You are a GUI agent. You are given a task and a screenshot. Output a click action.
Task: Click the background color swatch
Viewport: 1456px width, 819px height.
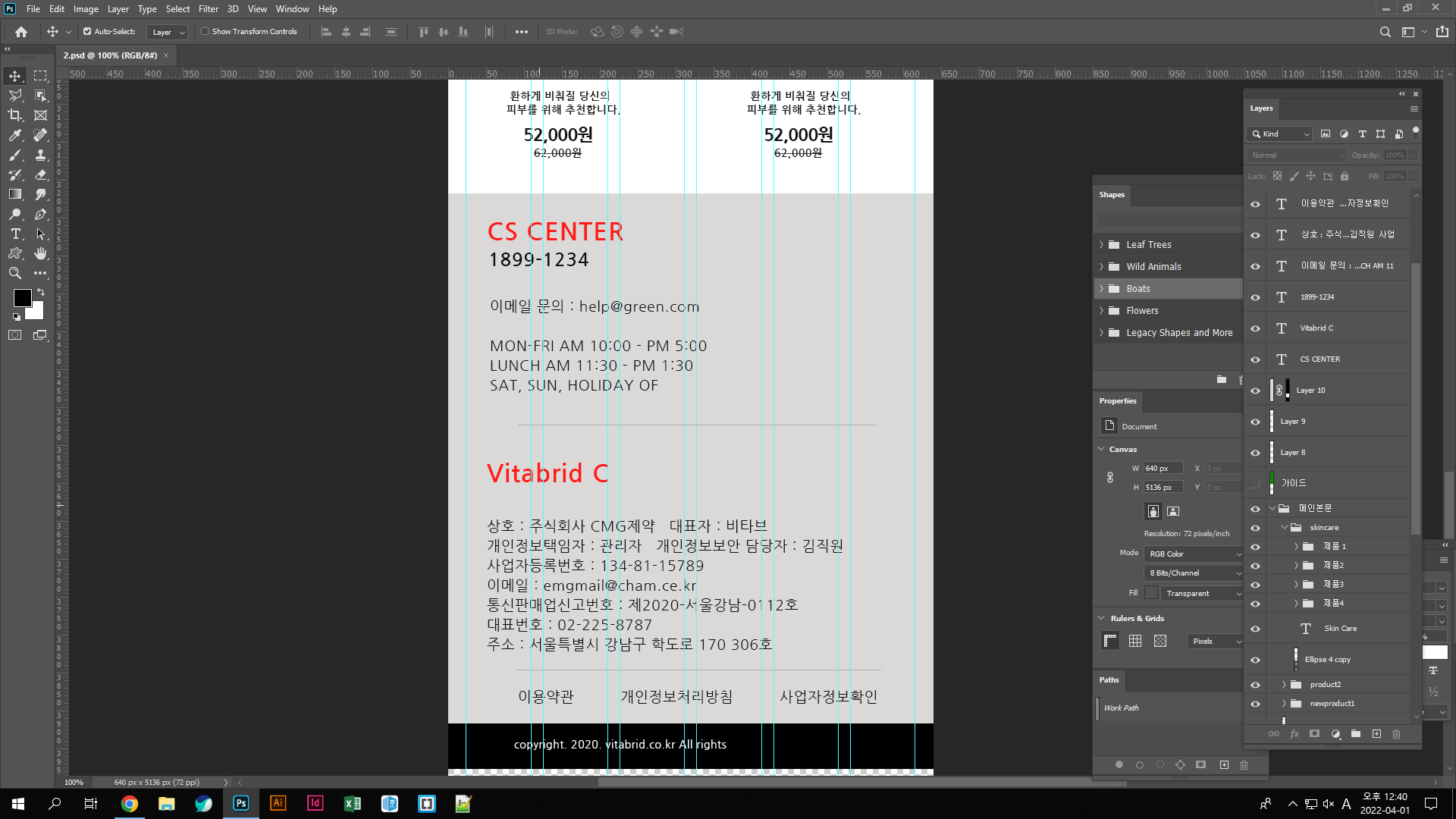pyautogui.click(x=37, y=312)
